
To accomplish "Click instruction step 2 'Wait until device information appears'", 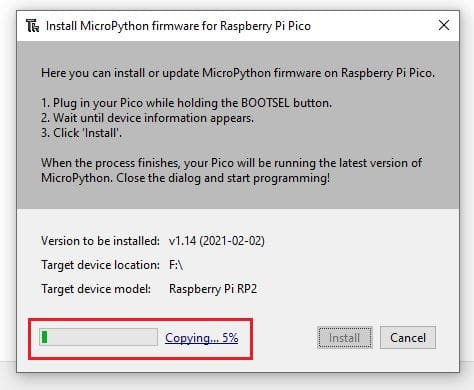I will (147, 118).
